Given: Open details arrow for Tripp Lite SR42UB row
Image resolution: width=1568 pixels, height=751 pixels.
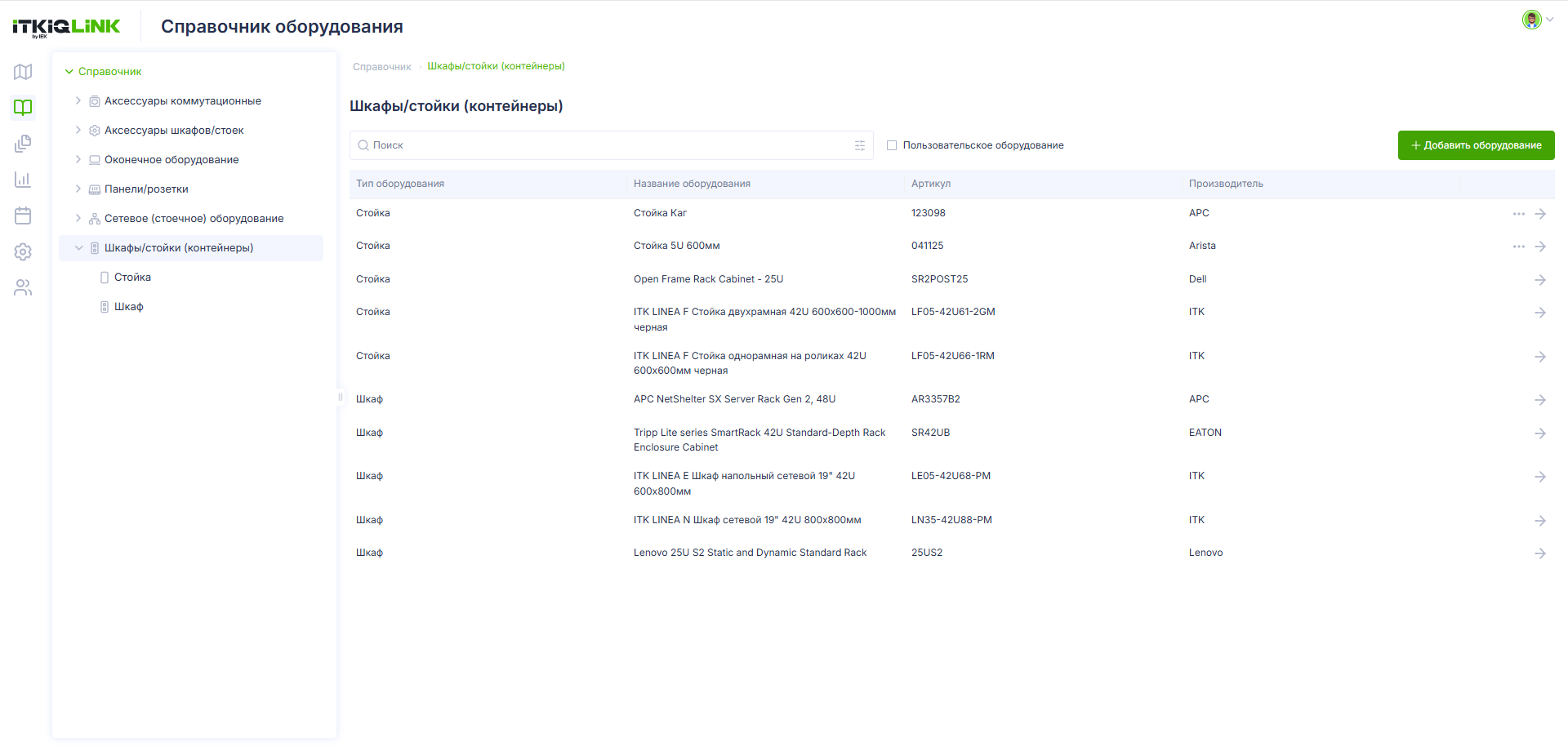Looking at the screenshot, I should tap(1540, 433).
